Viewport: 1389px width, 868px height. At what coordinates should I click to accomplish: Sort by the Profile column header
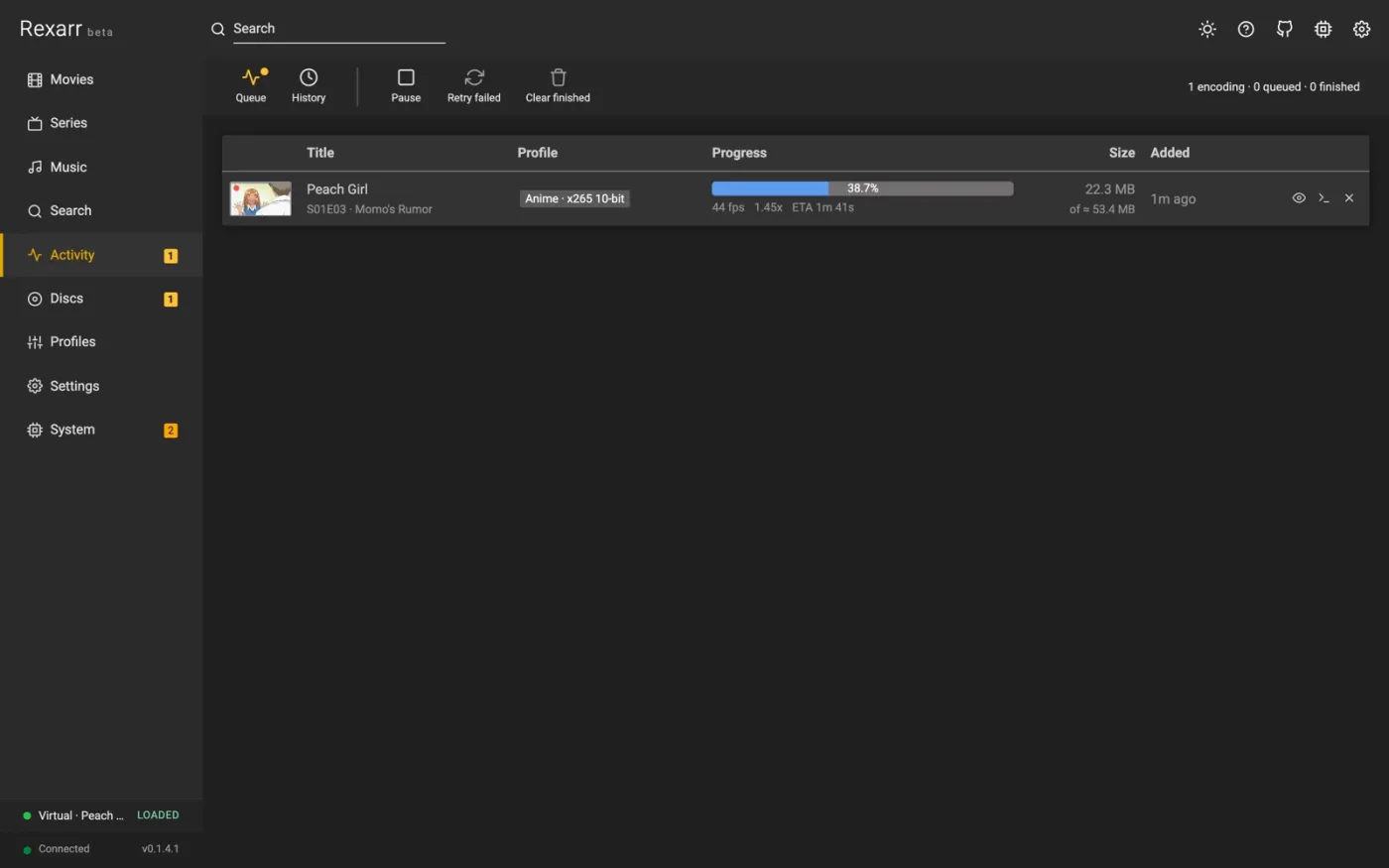pyautogui.click(x=537, y=153)
